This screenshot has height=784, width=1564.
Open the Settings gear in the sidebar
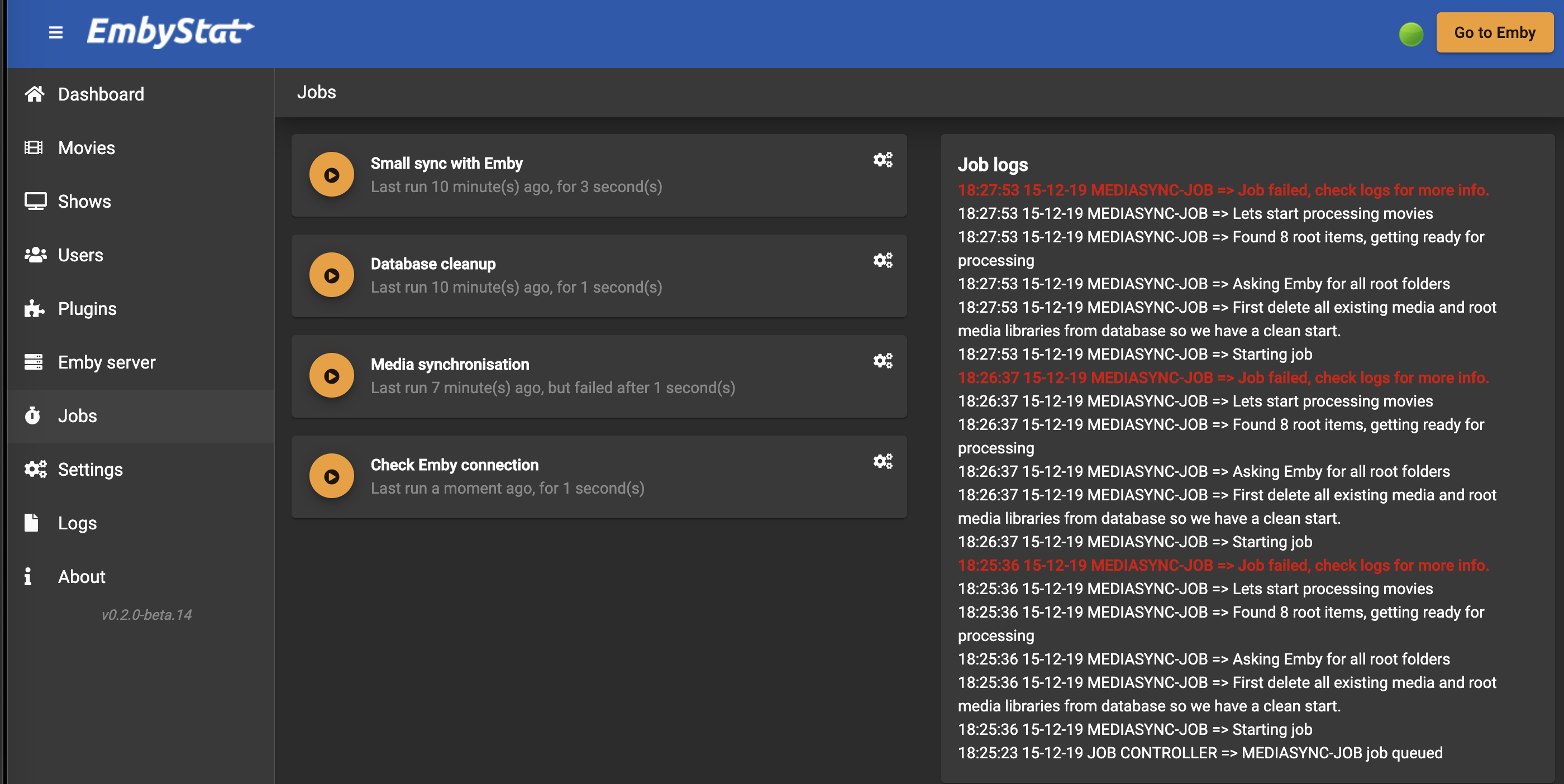(90, 469)
